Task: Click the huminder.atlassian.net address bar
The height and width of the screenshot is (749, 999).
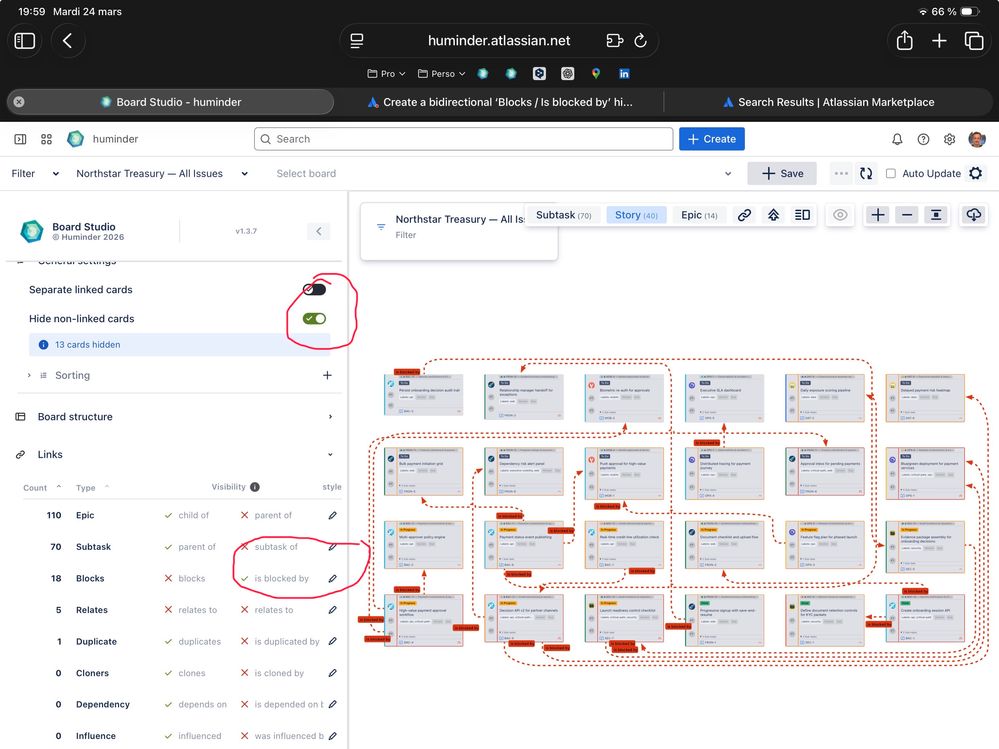Action: click(499, 41)
